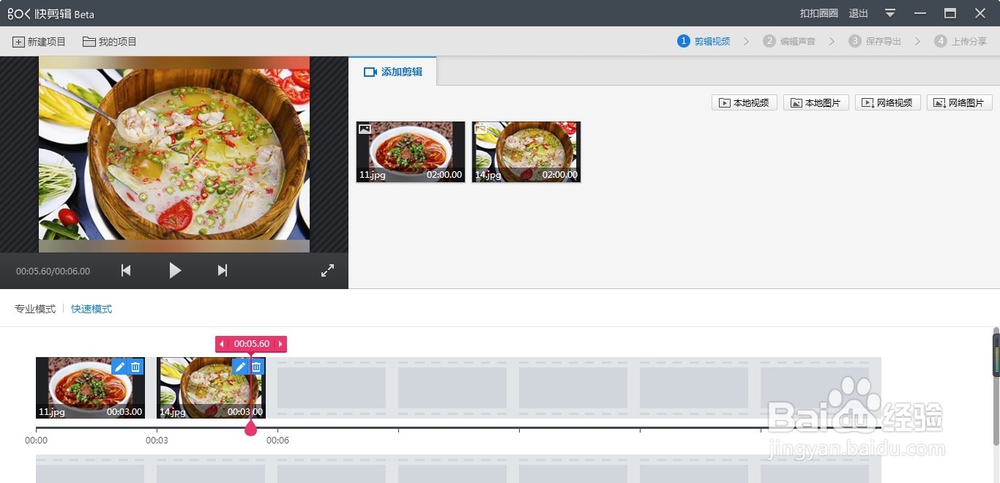Go to step 2 编辑声音
Screen dimensions: 1000x483
coord(789,41)
